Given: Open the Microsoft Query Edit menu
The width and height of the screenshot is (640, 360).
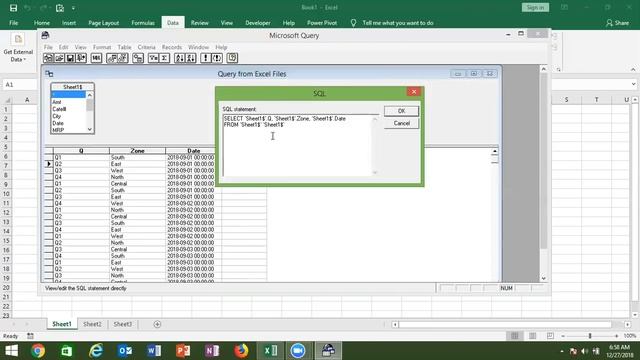Looking at the screenshot, I should (63, 47).
